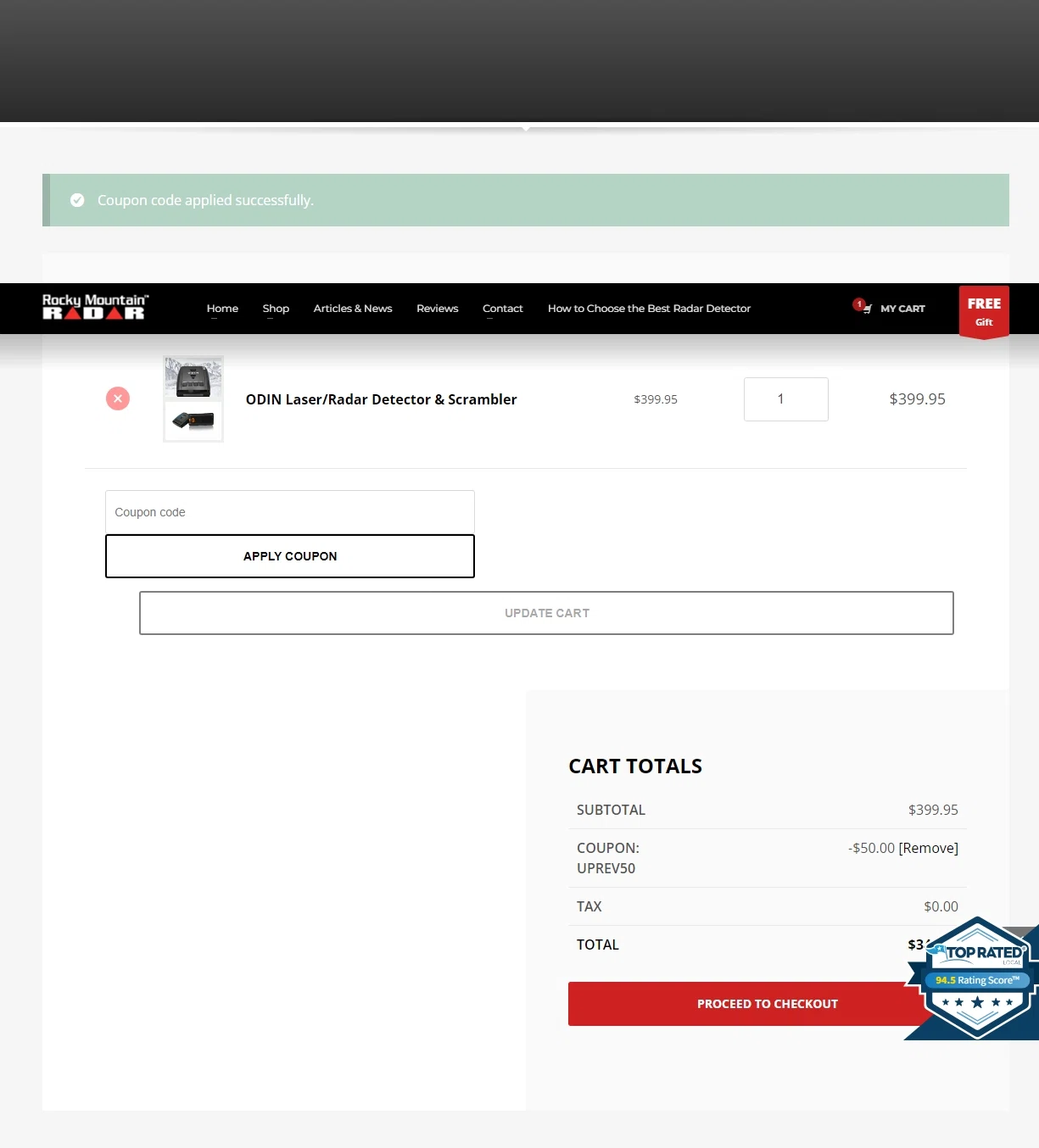Open How to Choose the Best Radar Detector
This screenshot has height=1148, width=1039.
pyautogui.click(x=649, y=309)
